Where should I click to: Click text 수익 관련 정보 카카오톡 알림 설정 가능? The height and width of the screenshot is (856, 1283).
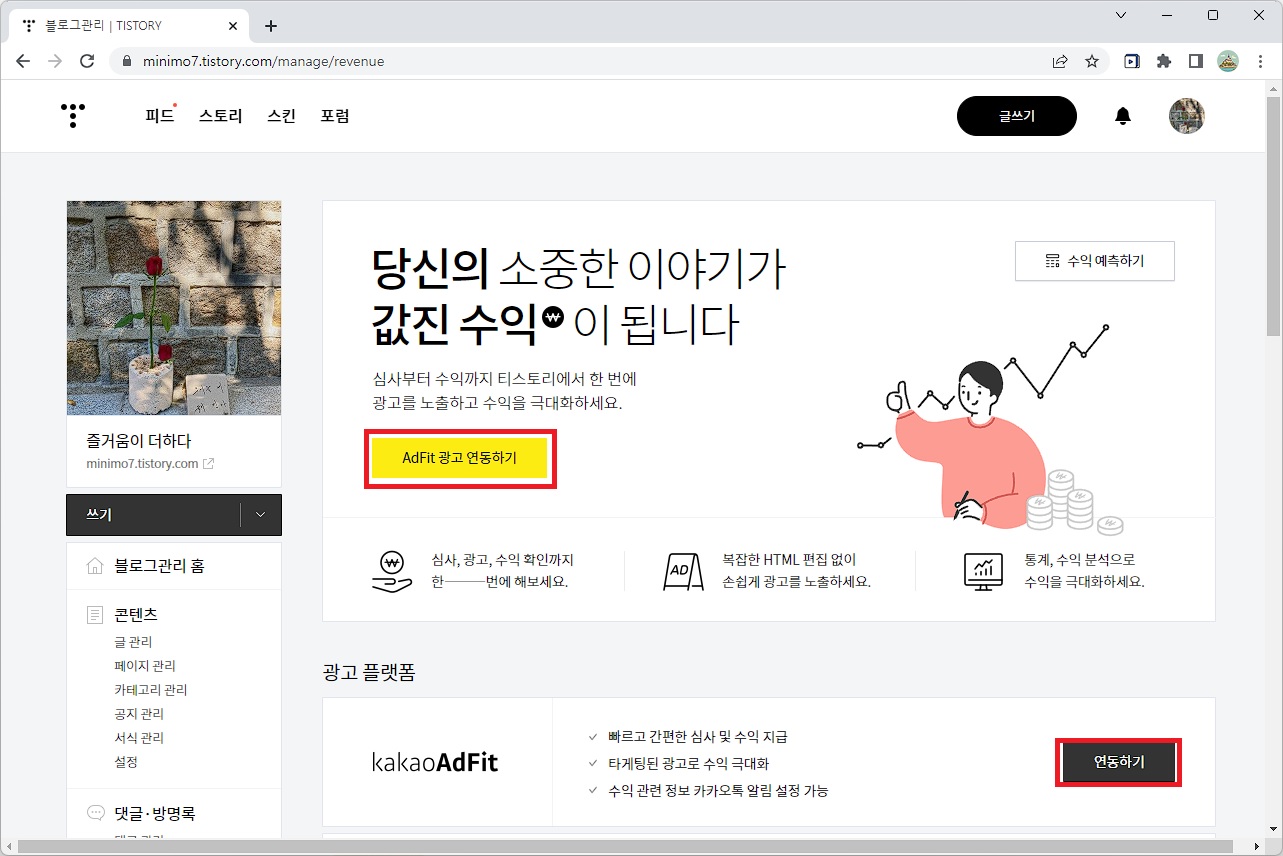click(x=718, y=790)
